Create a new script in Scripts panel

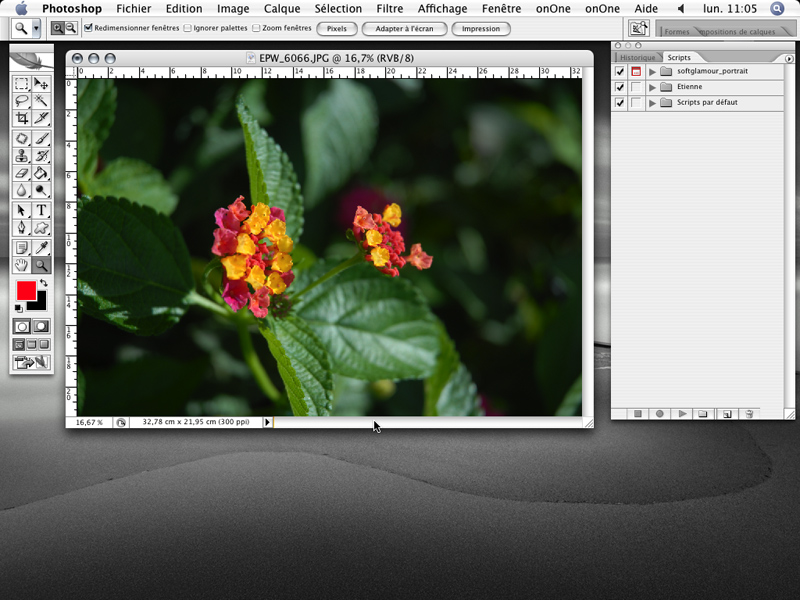coord(727,414)
